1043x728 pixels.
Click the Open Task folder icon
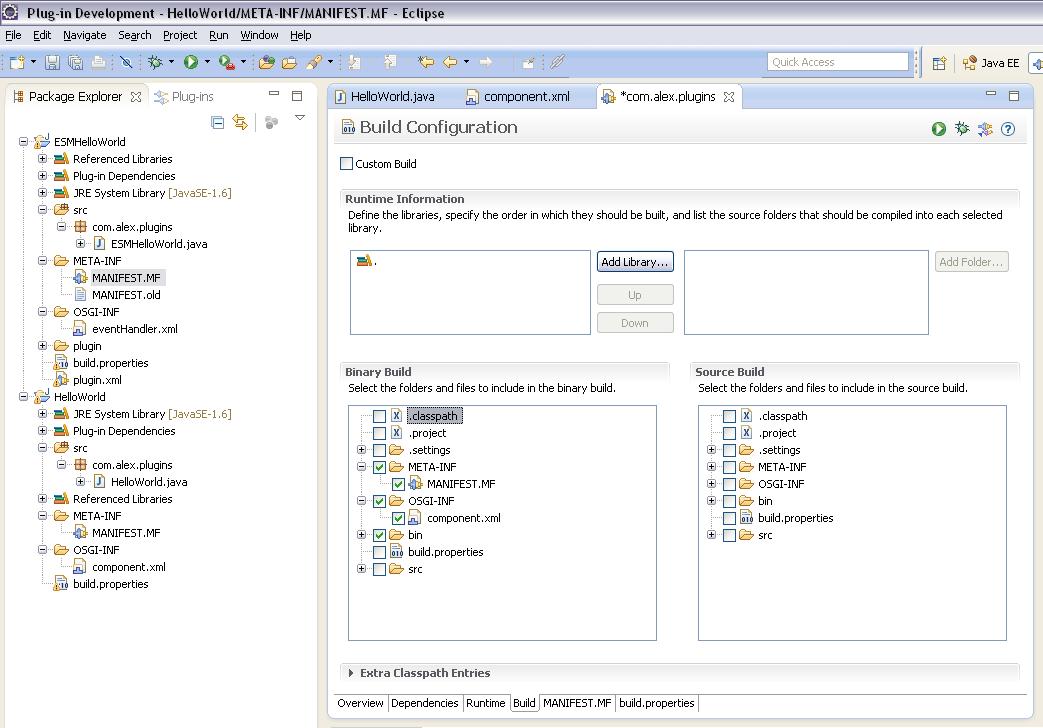(289, 63)
